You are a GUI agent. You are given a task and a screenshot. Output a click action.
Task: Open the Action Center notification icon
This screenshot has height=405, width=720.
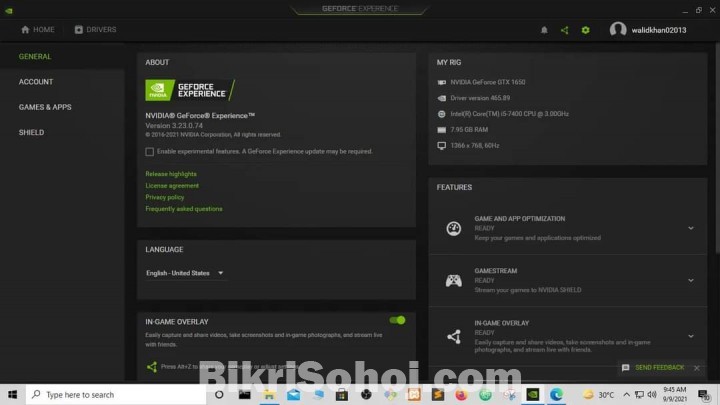pyautogui.click(x=703, y=394)
